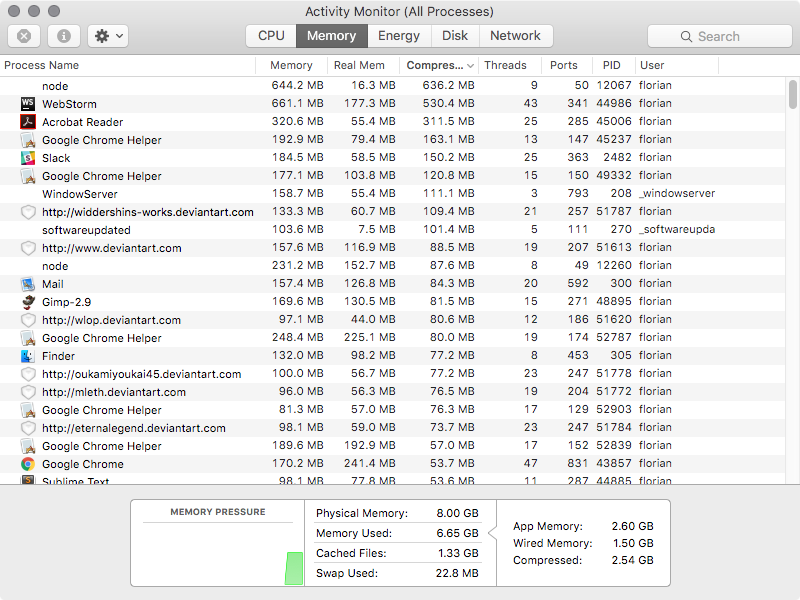
Task: Select the Slack process icon
Action: coord(28,158)
